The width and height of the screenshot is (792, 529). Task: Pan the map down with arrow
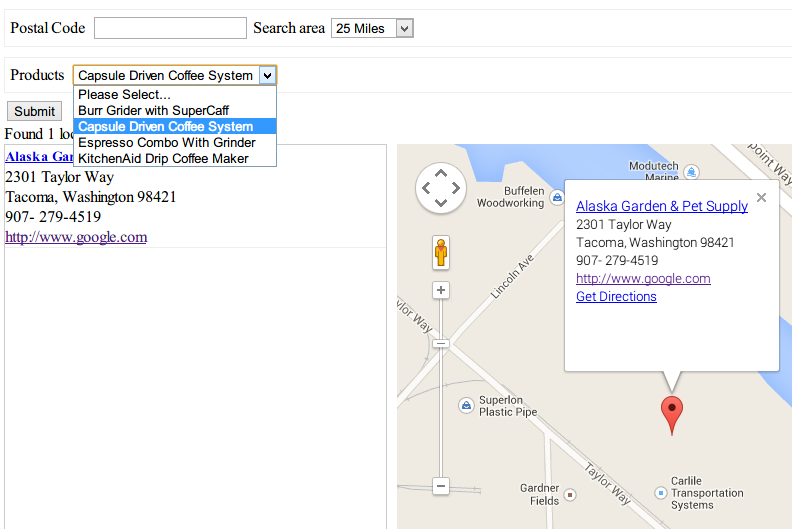441,203
